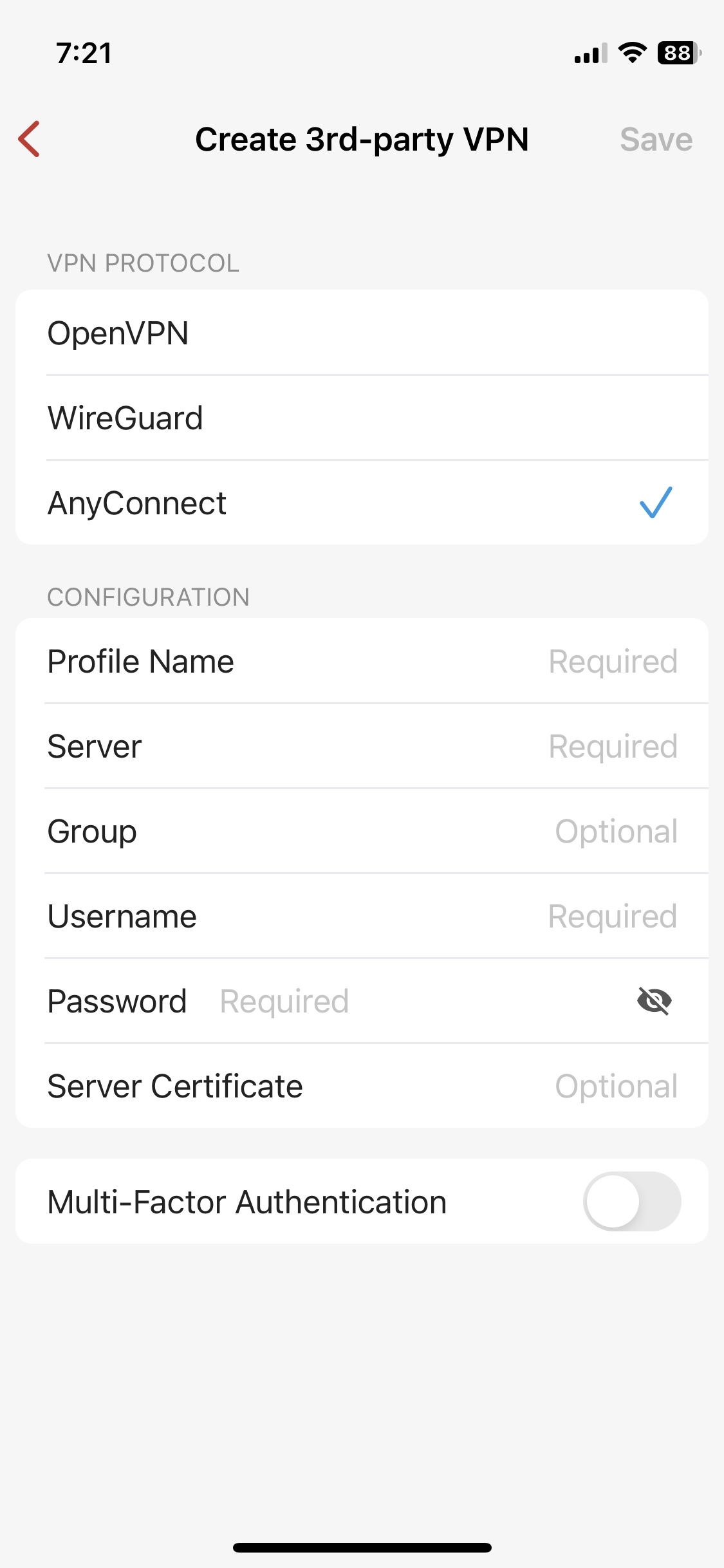Open the optional Server Certificate field
Screen dimensions: 724x1568
(x=362, y=1086)
